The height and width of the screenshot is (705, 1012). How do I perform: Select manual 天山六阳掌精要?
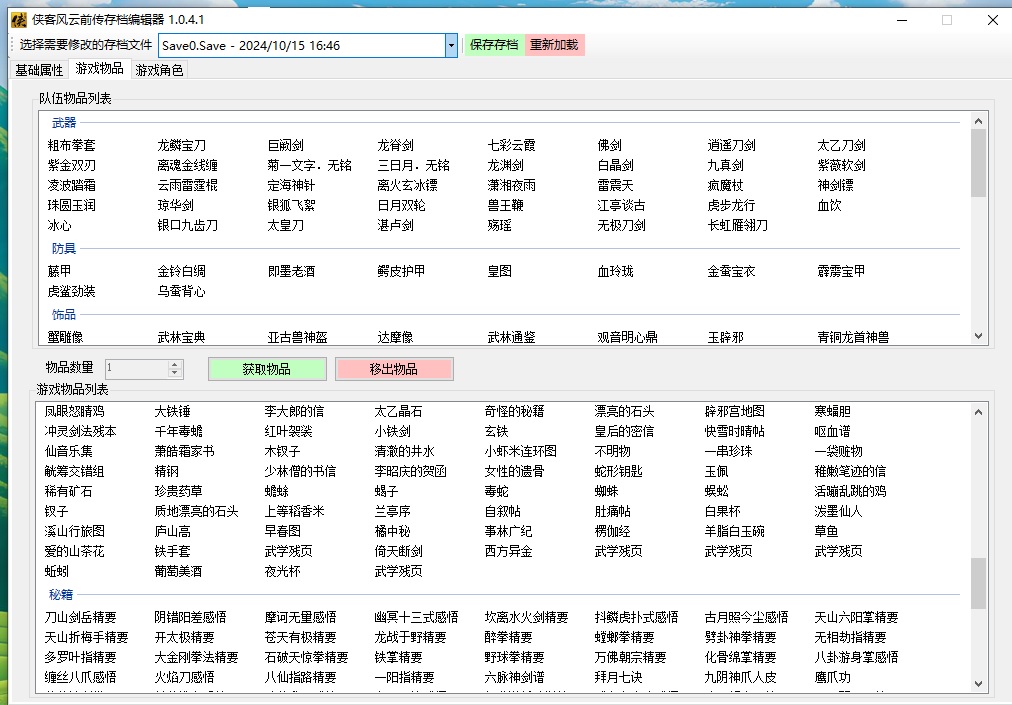[857, 617]
